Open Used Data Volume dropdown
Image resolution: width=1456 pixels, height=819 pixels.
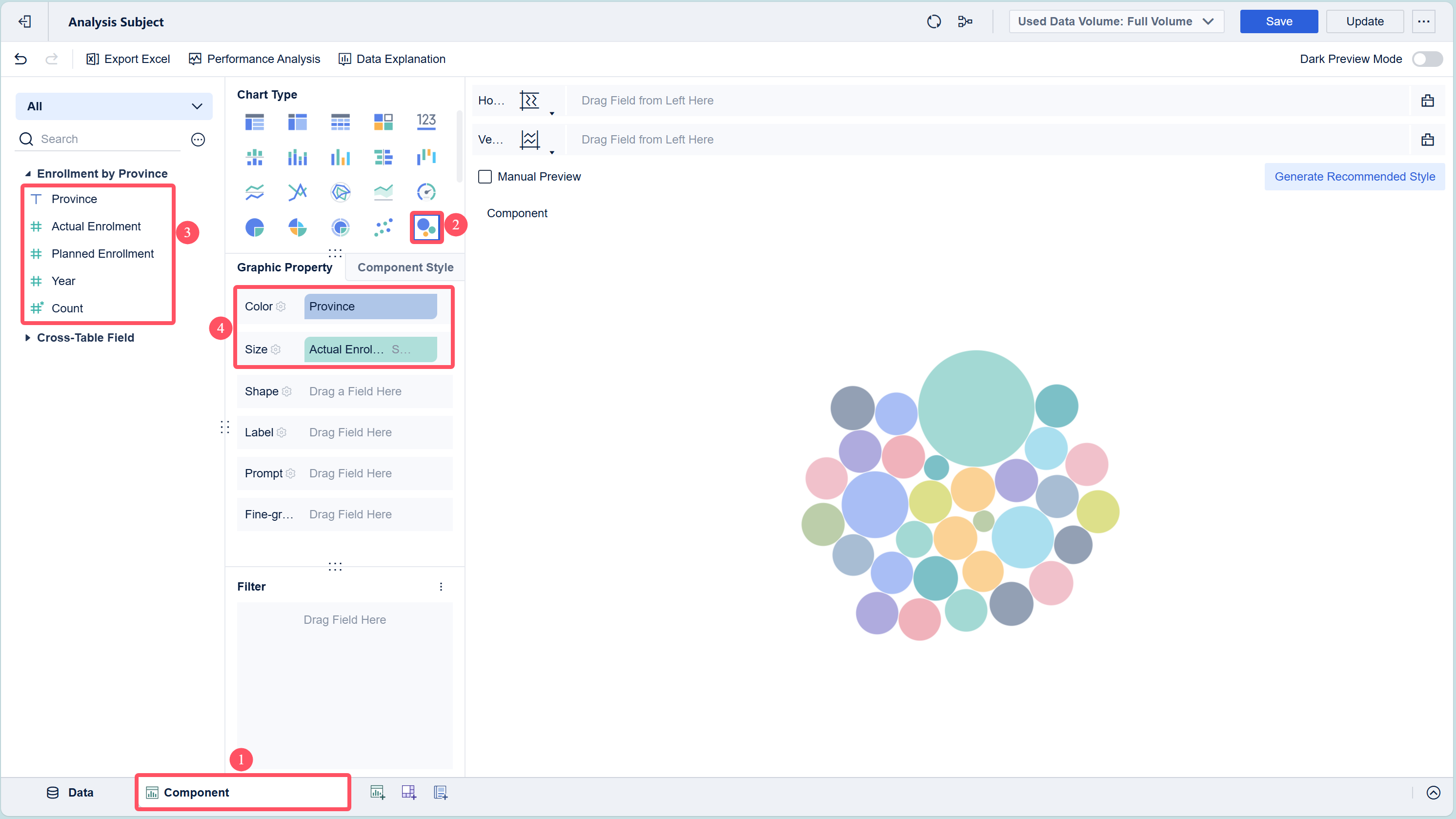(x=1116, y=21)
